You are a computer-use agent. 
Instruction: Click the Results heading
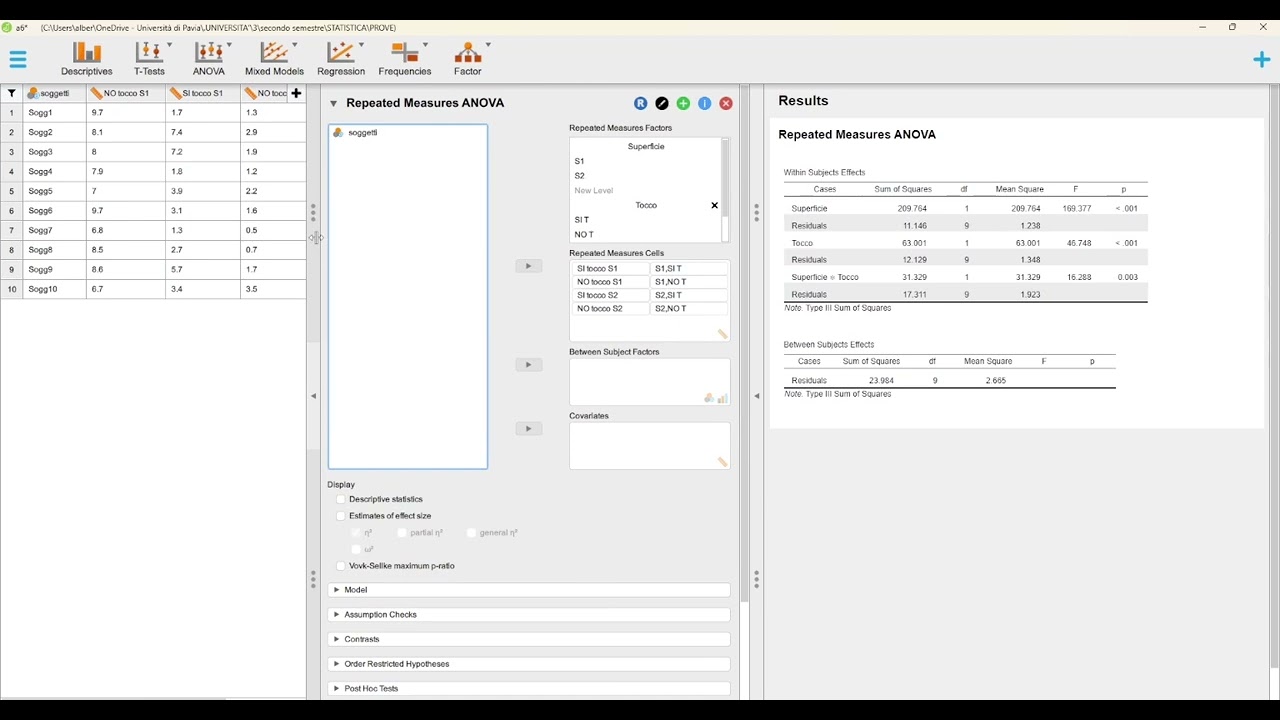click(803, 101)
